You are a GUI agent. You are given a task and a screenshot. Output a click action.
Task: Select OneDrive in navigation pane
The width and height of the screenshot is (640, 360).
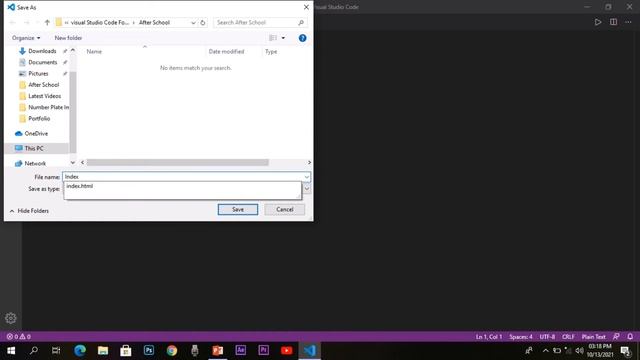click(x=36, y=133)
